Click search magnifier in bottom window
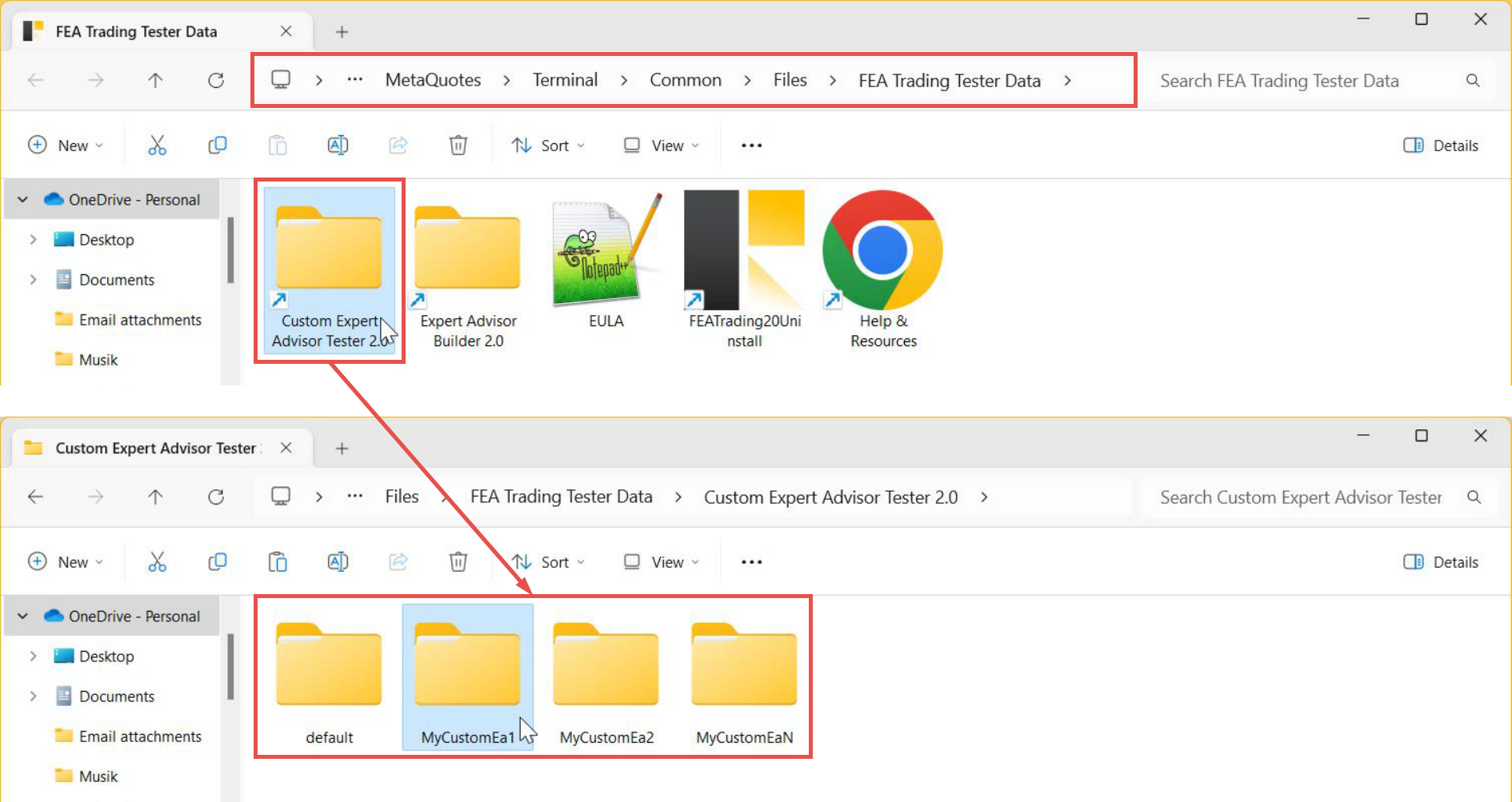The height and width of the screenshot is (802, 1512). 1474,497
